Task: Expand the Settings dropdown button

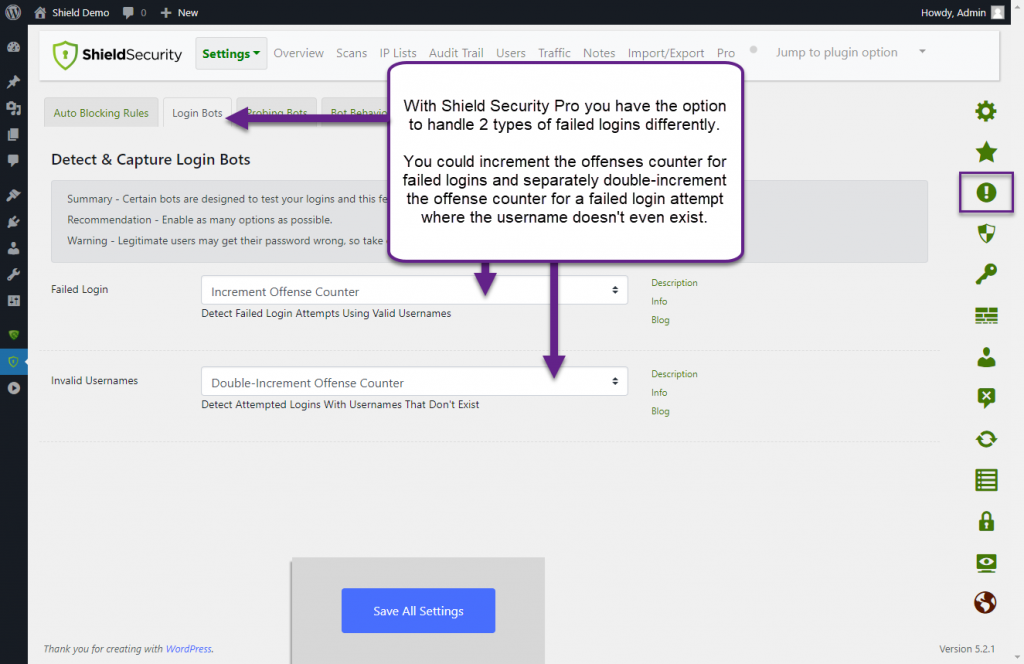Action: pyautogui.click(x=231, y=54)
